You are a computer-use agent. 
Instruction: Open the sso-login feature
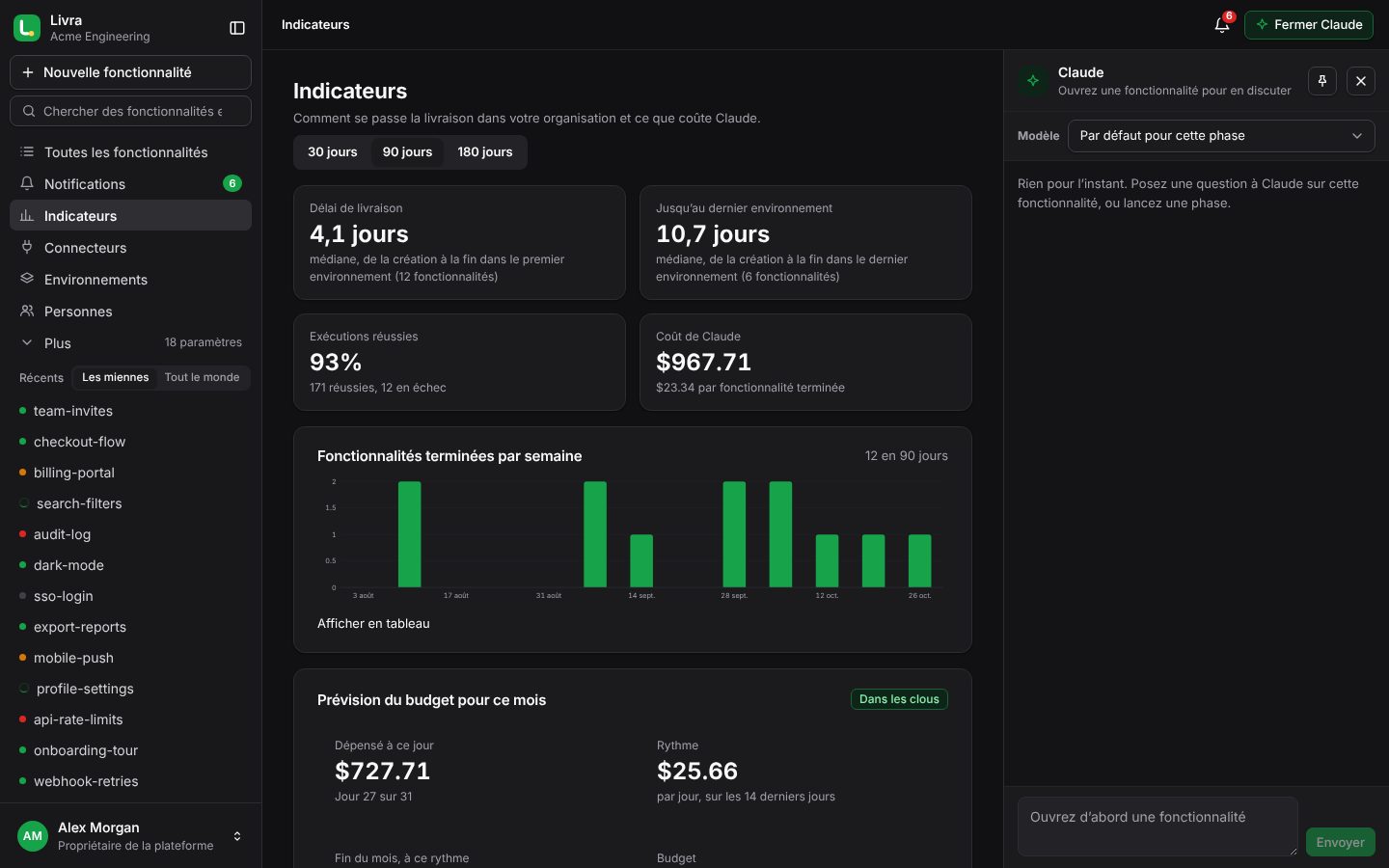130,596
